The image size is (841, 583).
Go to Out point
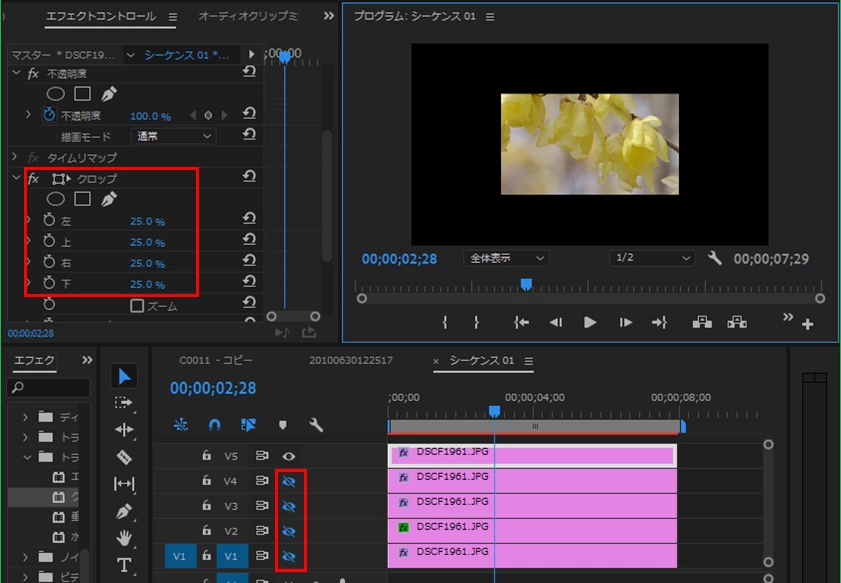(659, 322)
